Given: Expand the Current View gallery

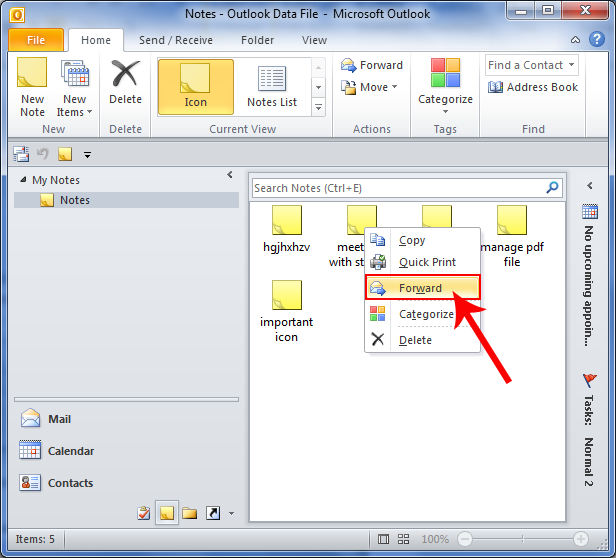Looking at the screenshot, I should (319, 107).
